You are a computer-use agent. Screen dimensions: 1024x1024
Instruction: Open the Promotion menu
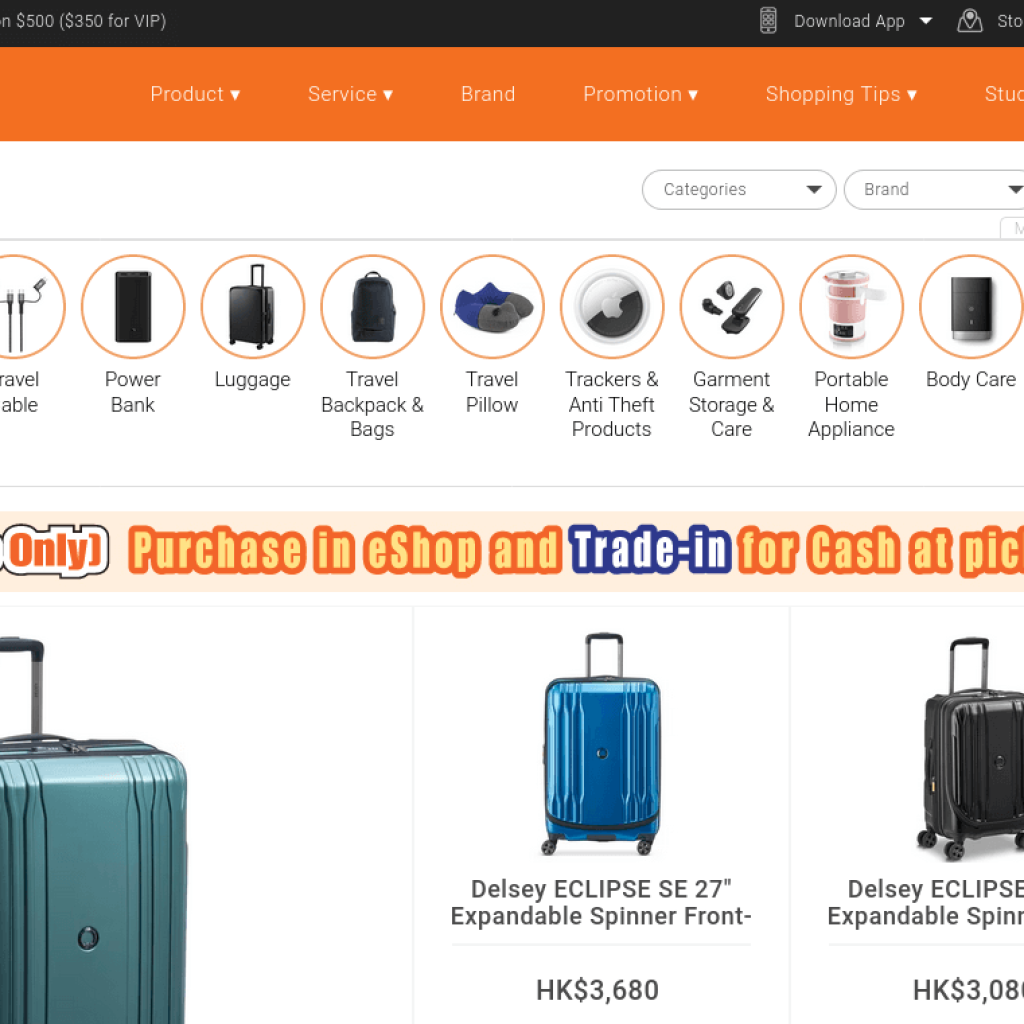coord(641,94)
